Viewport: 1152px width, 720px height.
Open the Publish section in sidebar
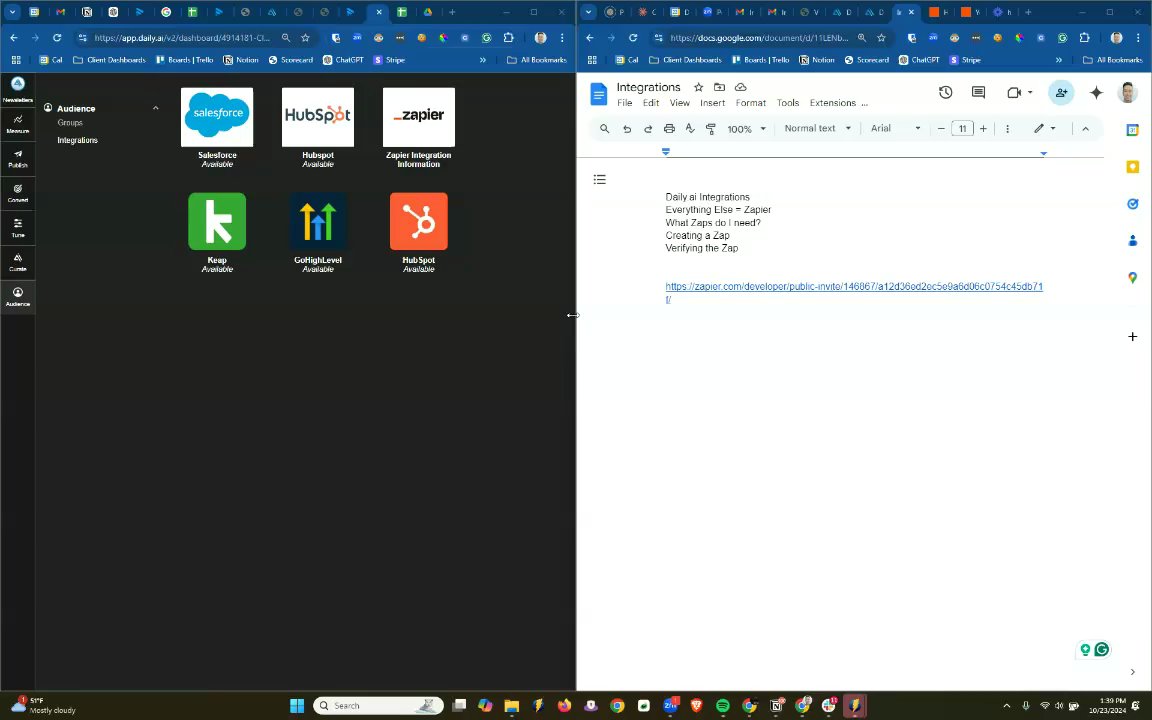coord(18,159)
